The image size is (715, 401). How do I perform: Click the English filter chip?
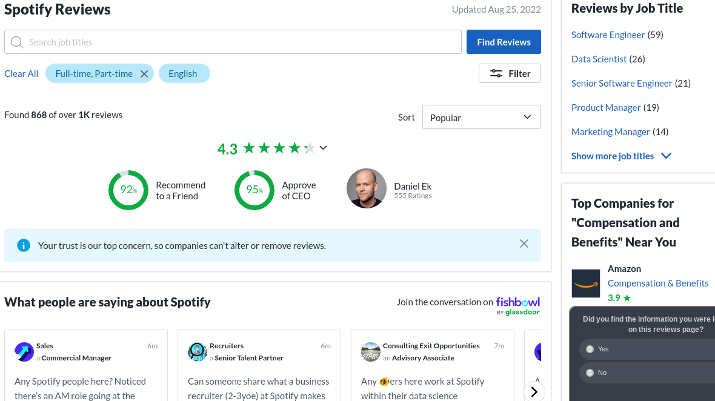point(184,74)
